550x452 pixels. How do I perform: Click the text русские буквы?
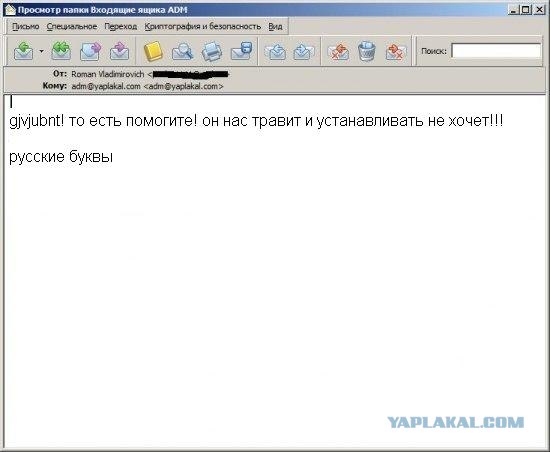click(61, 157)
